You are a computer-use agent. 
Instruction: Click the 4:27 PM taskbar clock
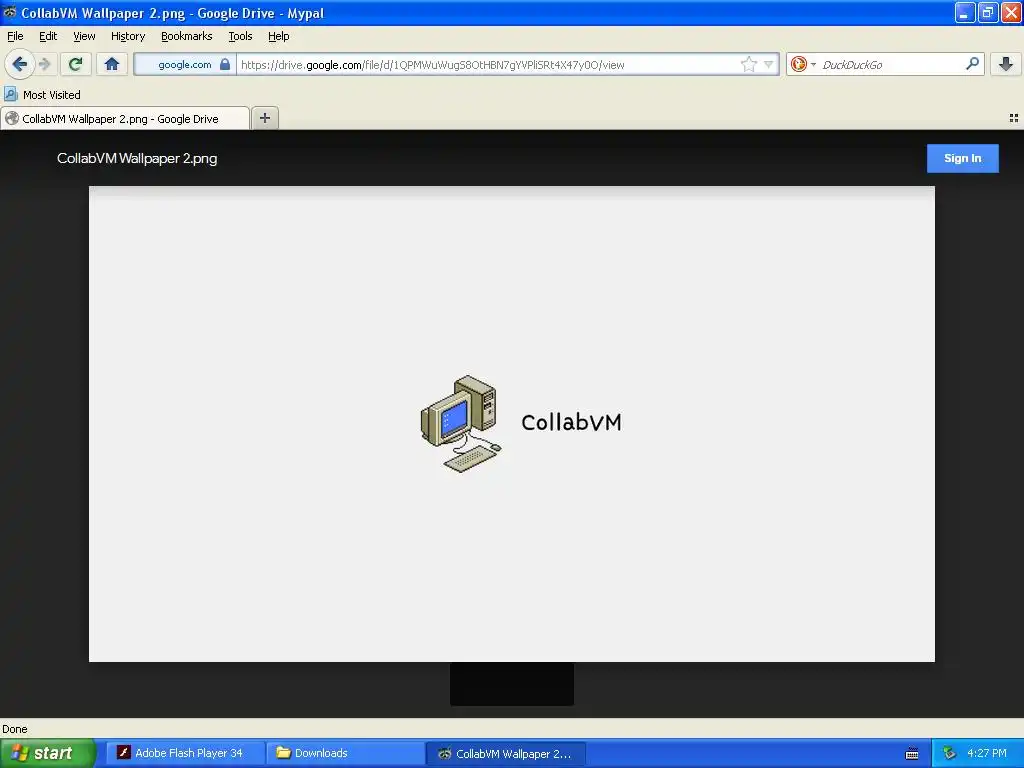[x=987, y=753]
